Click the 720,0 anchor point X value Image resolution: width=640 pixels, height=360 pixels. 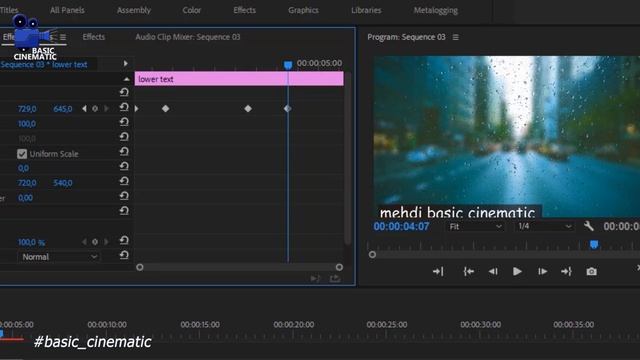tap(27, 183)
